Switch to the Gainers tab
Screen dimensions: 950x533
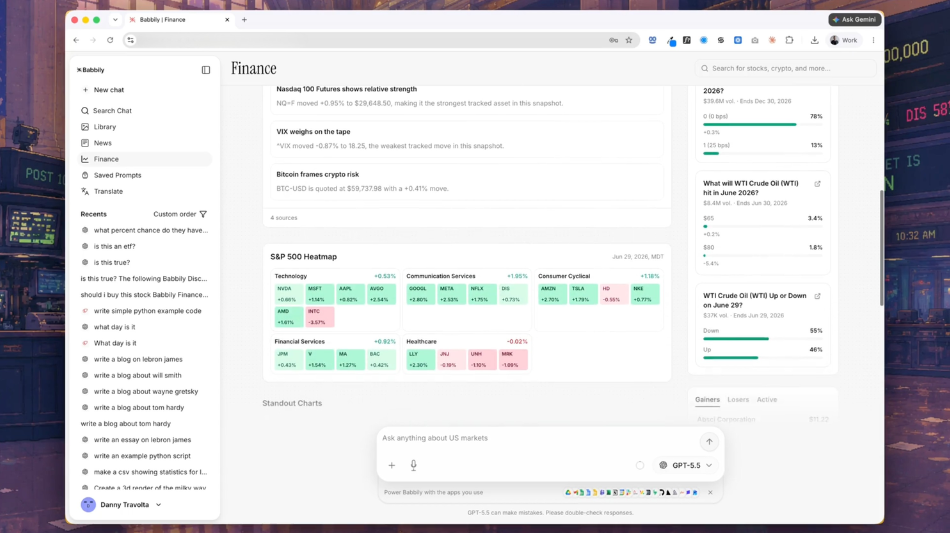pyautogui.click(x=707, y=400)
